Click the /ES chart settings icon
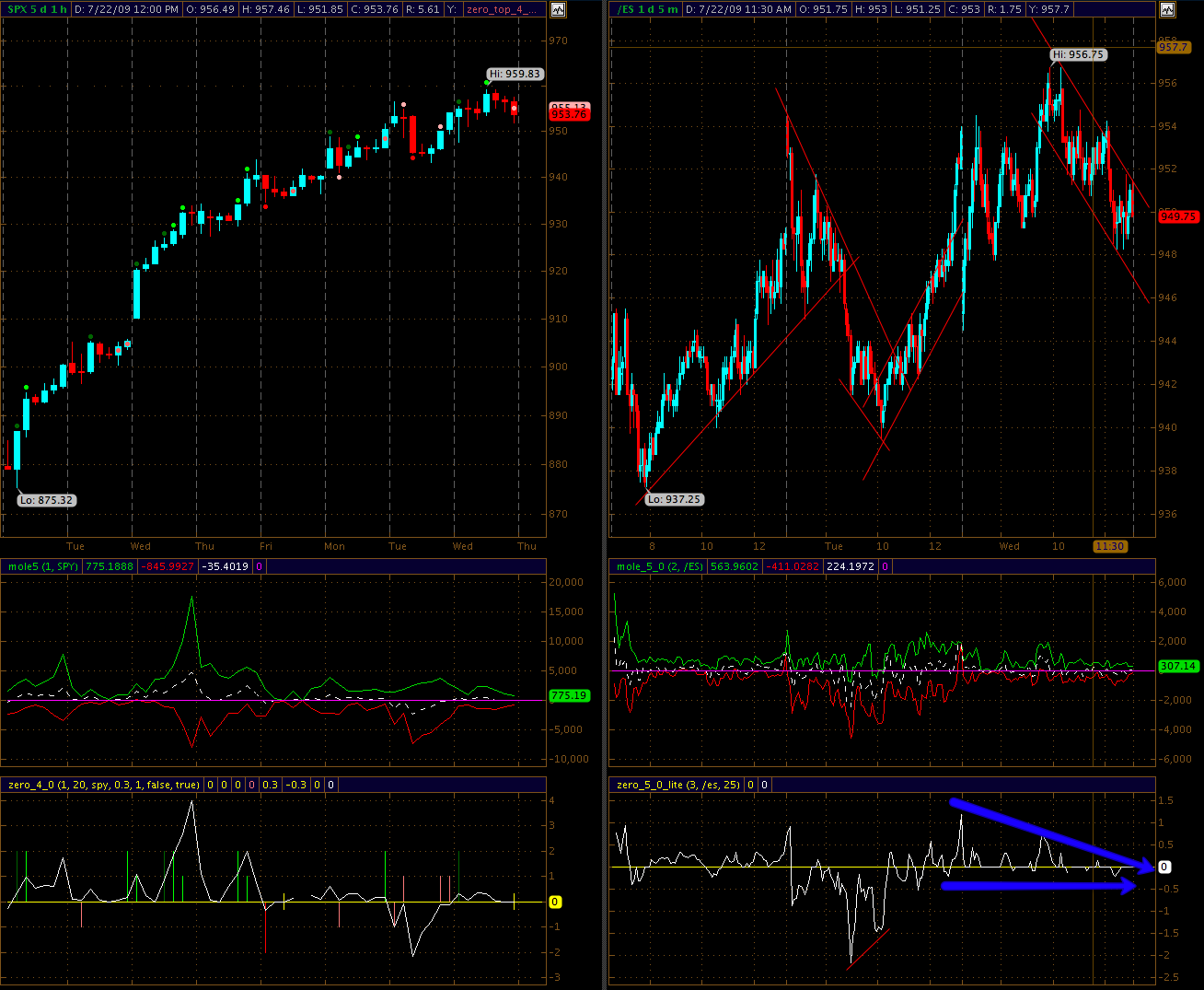 [1167, 10]
